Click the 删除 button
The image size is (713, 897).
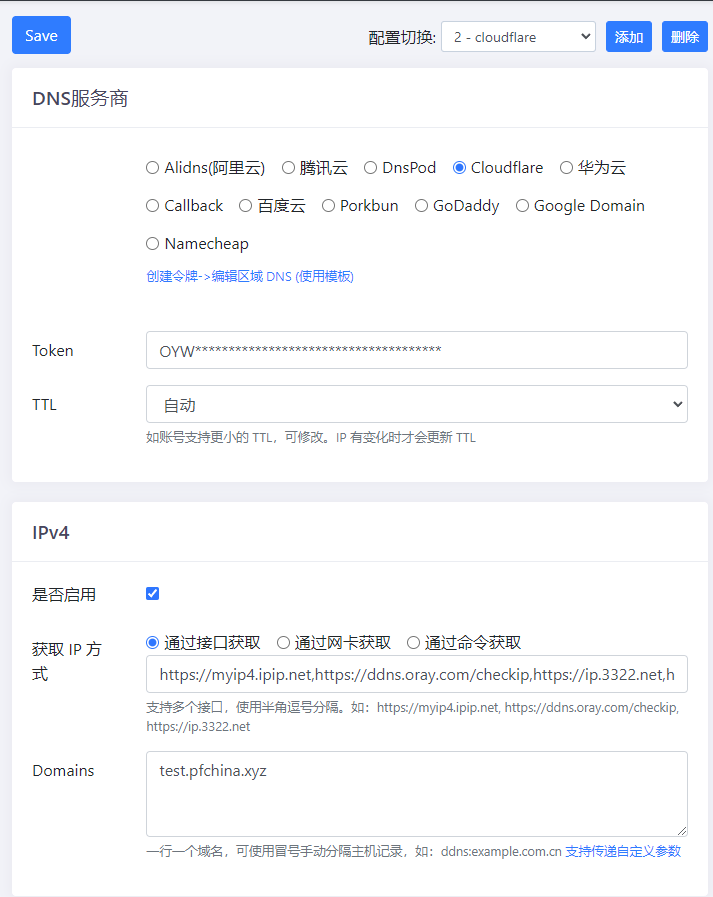point(684,37)
